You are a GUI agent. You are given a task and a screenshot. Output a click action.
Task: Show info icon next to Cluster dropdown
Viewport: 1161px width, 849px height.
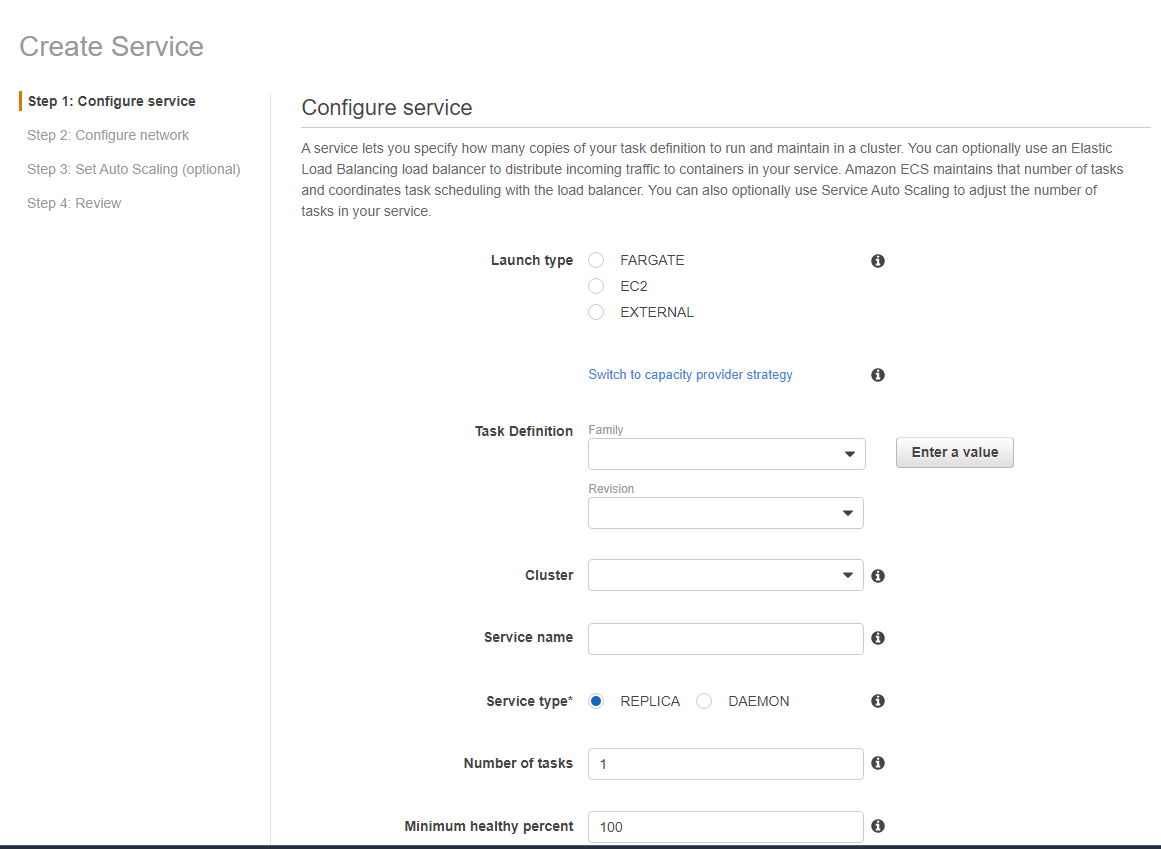click(877, 576)
